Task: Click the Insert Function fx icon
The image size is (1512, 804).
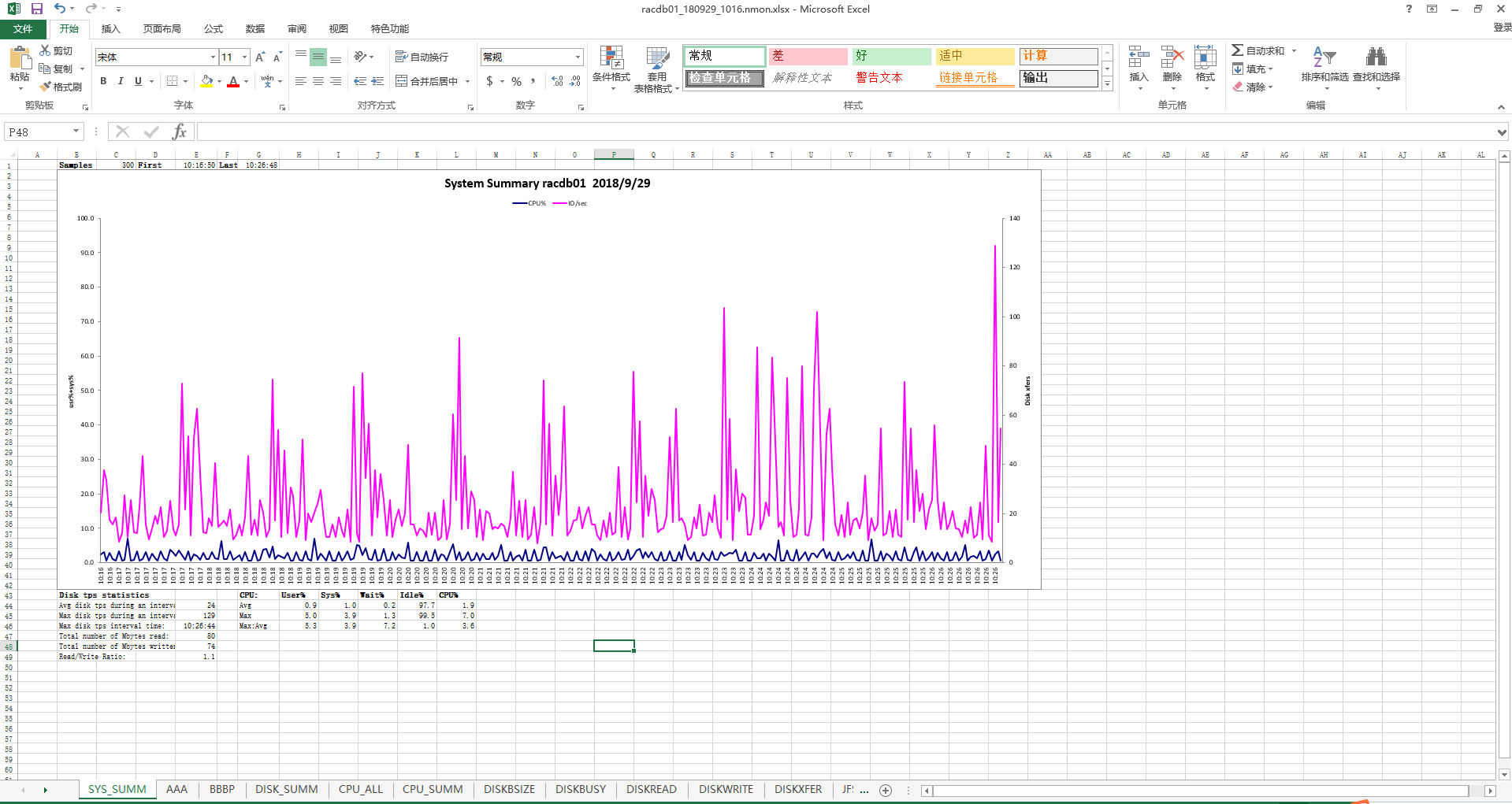Action: pyautogui.click(x=180, y=132)
